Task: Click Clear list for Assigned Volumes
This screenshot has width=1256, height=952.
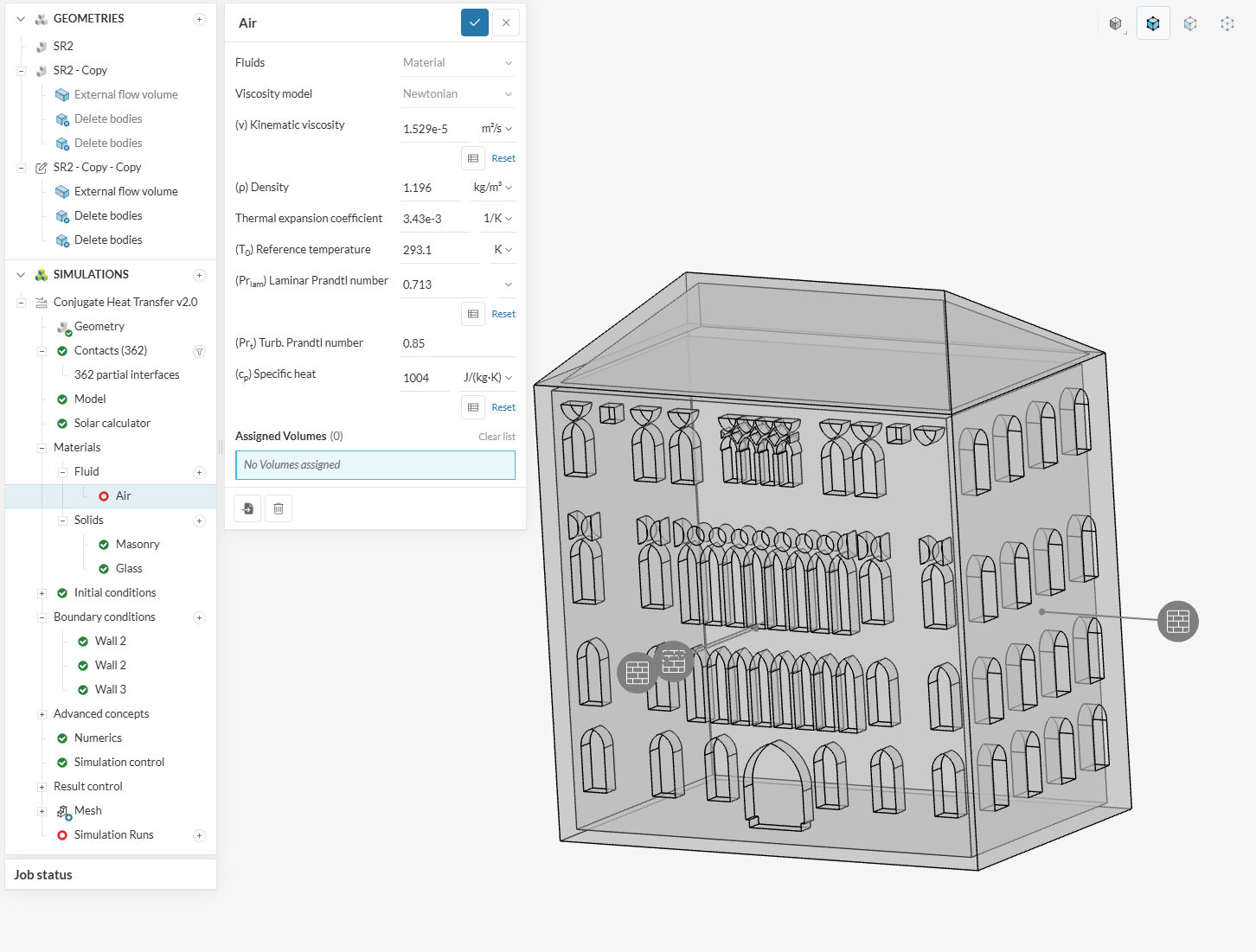Action: point(497,437)
